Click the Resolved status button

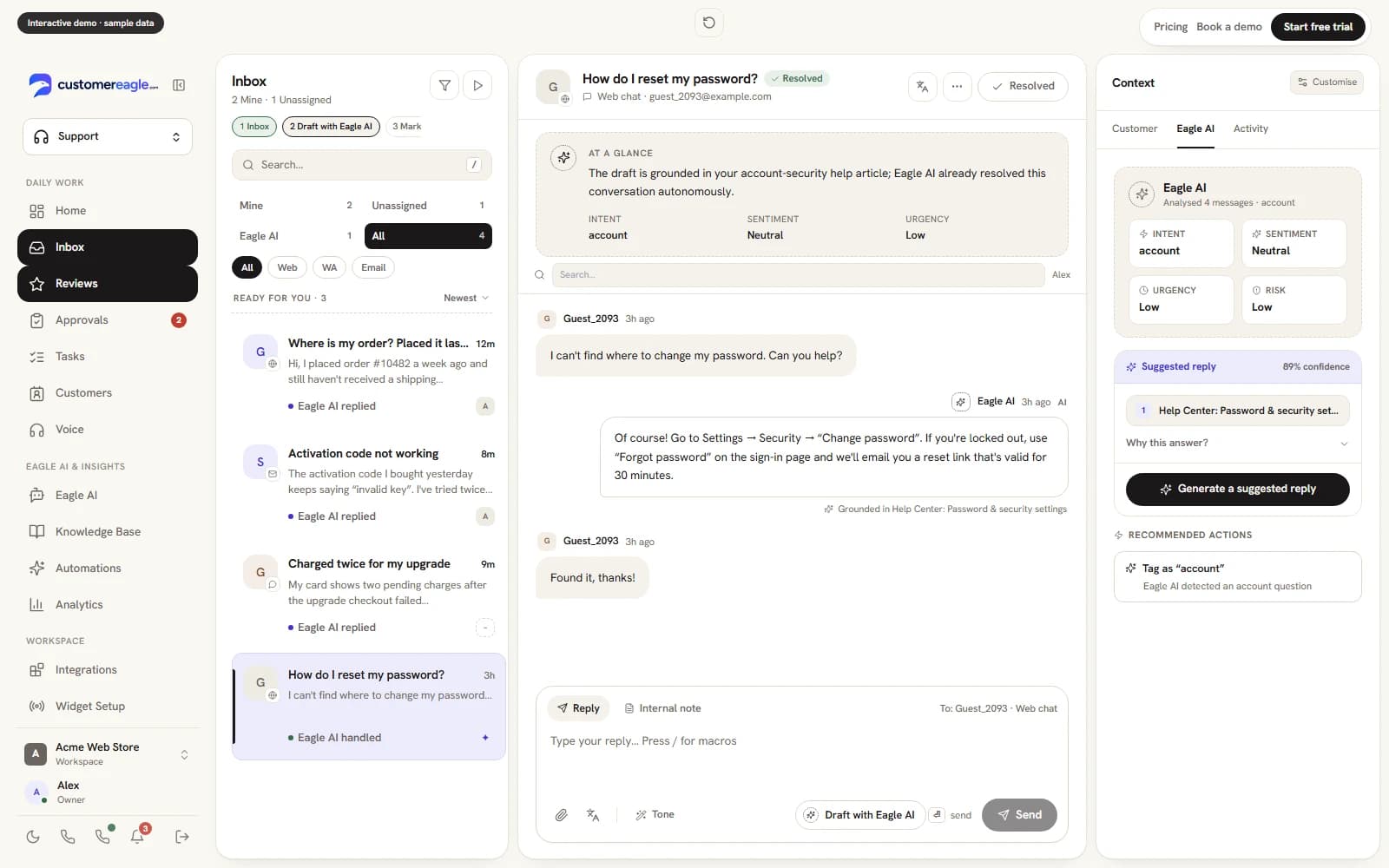click(x=1023, y=86)
